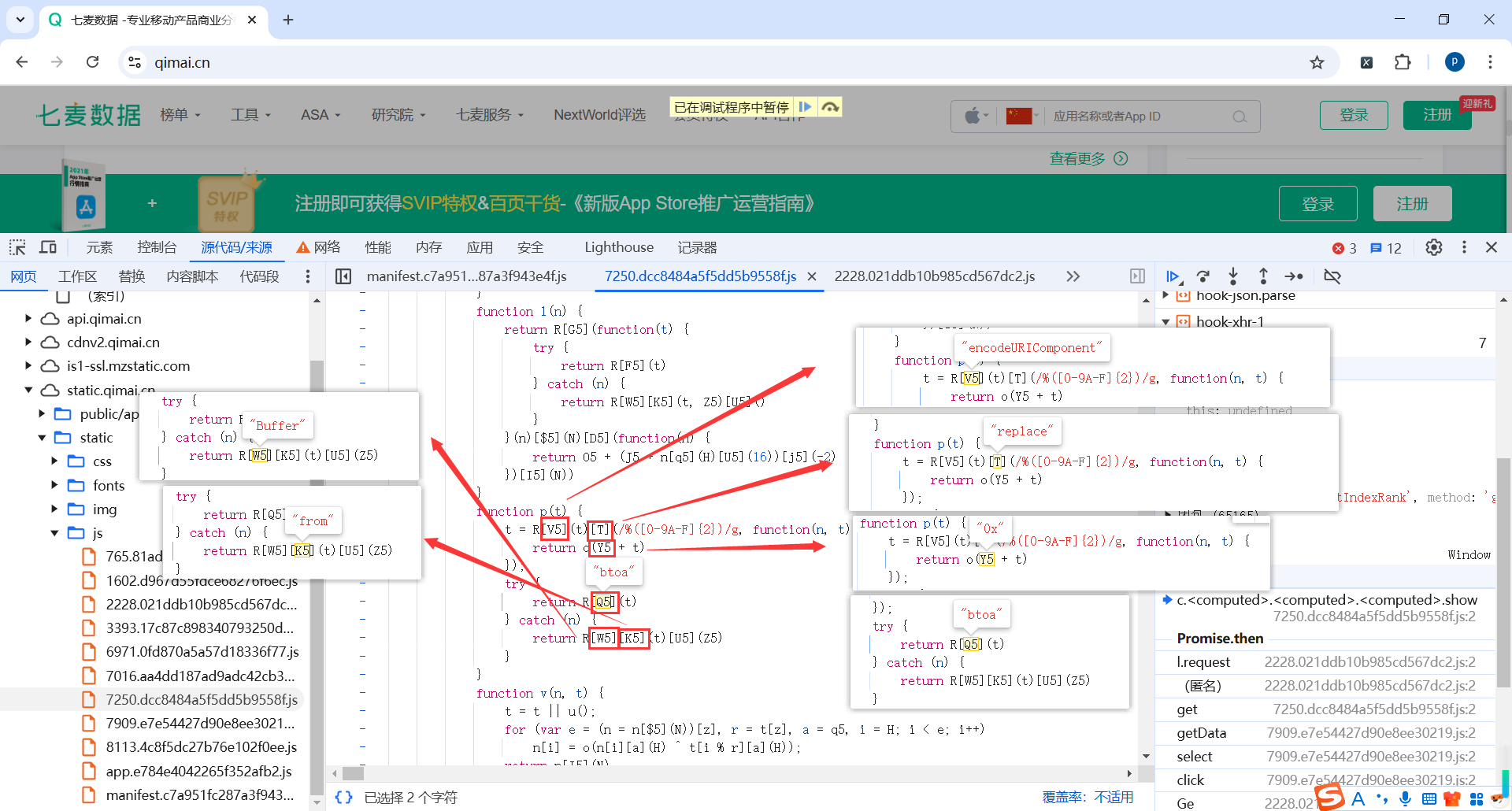Viewport: 1512px width, 811px height.
Task: Expand the css folder
Action: (x=54, y=461)
